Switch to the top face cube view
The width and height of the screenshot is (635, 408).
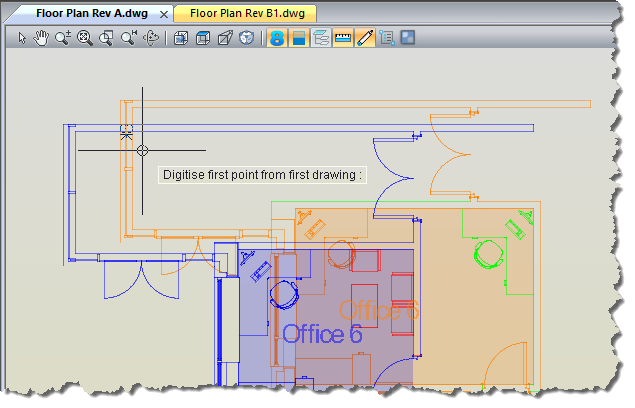[202, 38]
